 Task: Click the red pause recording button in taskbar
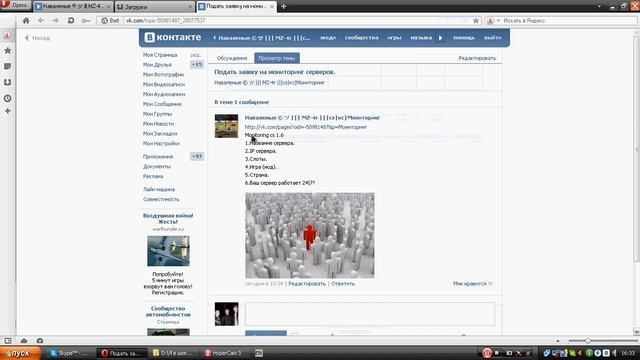click(487, 353)
